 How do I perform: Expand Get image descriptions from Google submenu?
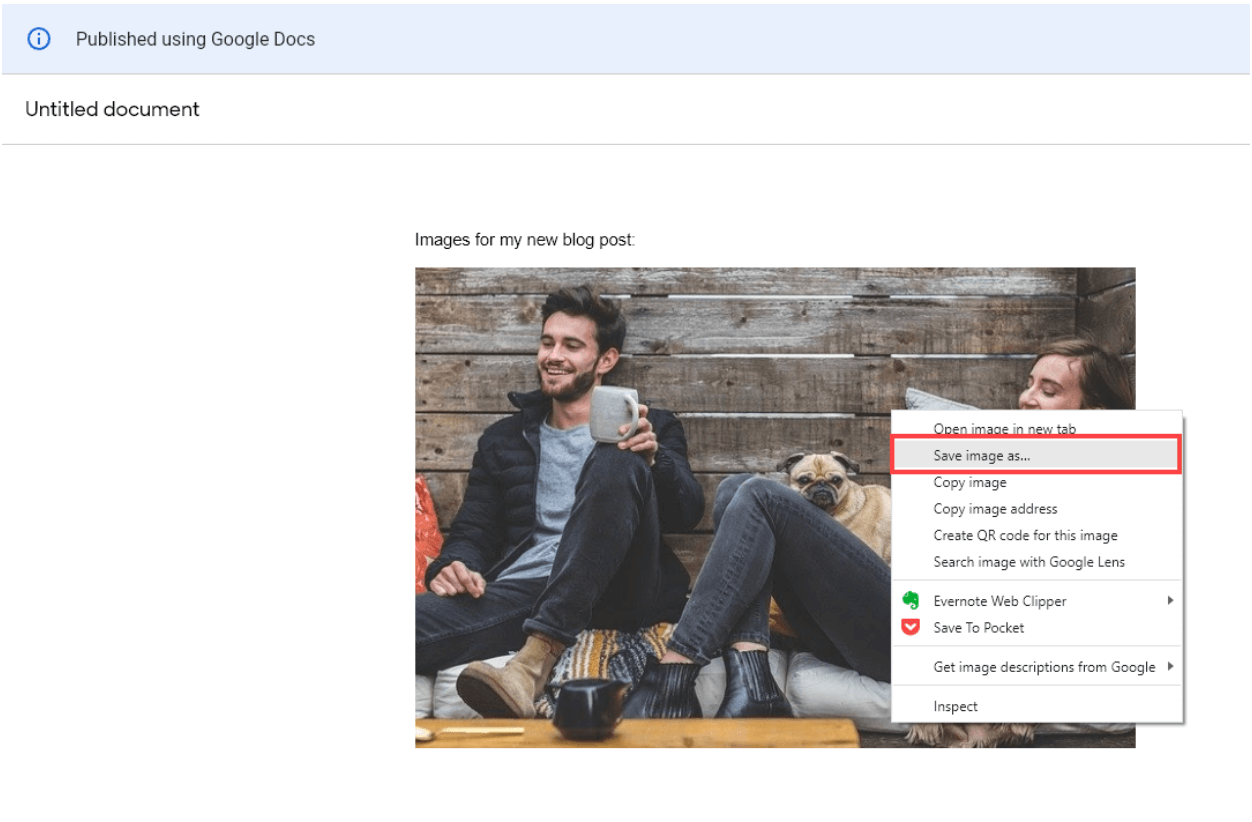[x=1171, y=666]
